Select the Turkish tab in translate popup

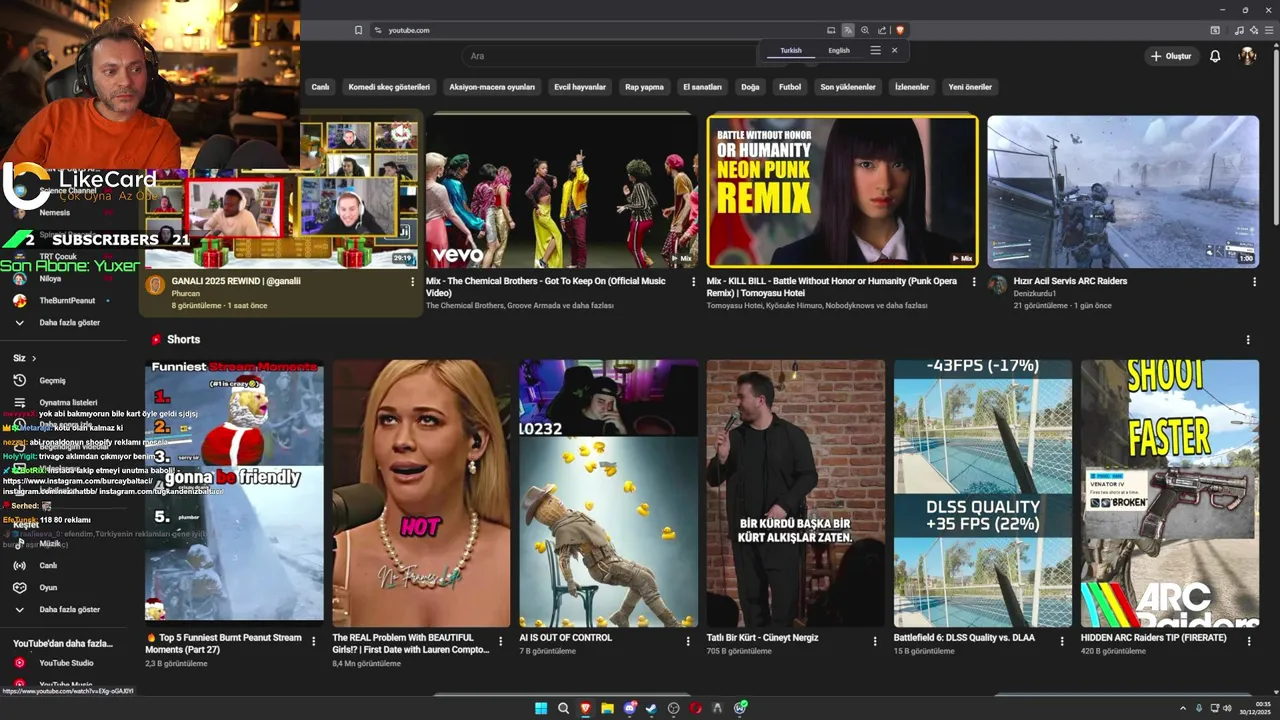(791, 50)
